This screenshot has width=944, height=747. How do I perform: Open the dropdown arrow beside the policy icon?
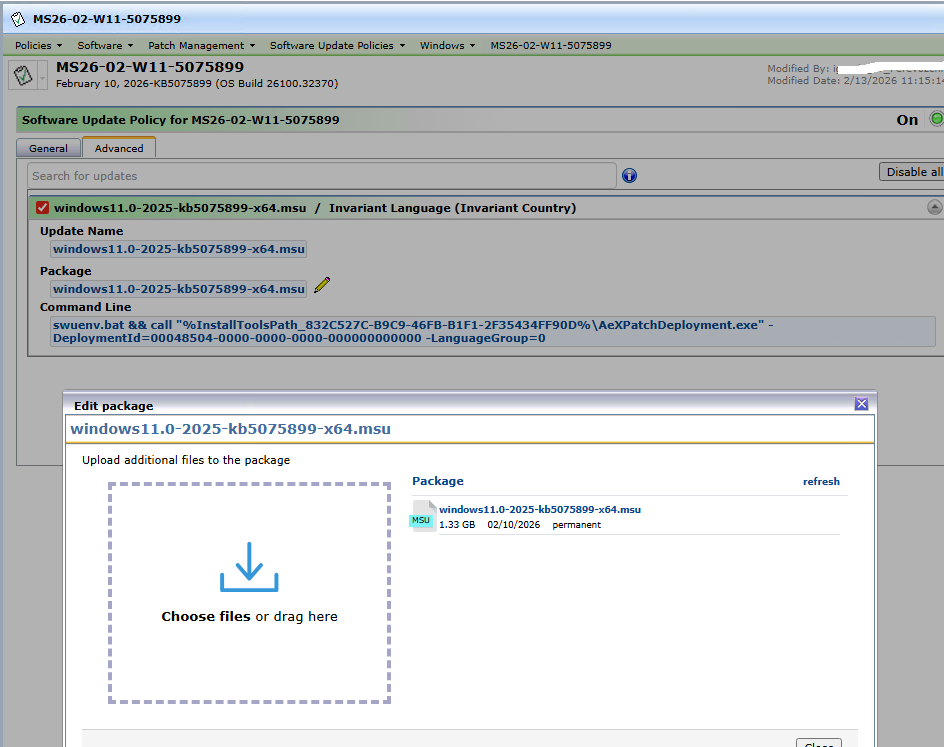coord(43,77)
